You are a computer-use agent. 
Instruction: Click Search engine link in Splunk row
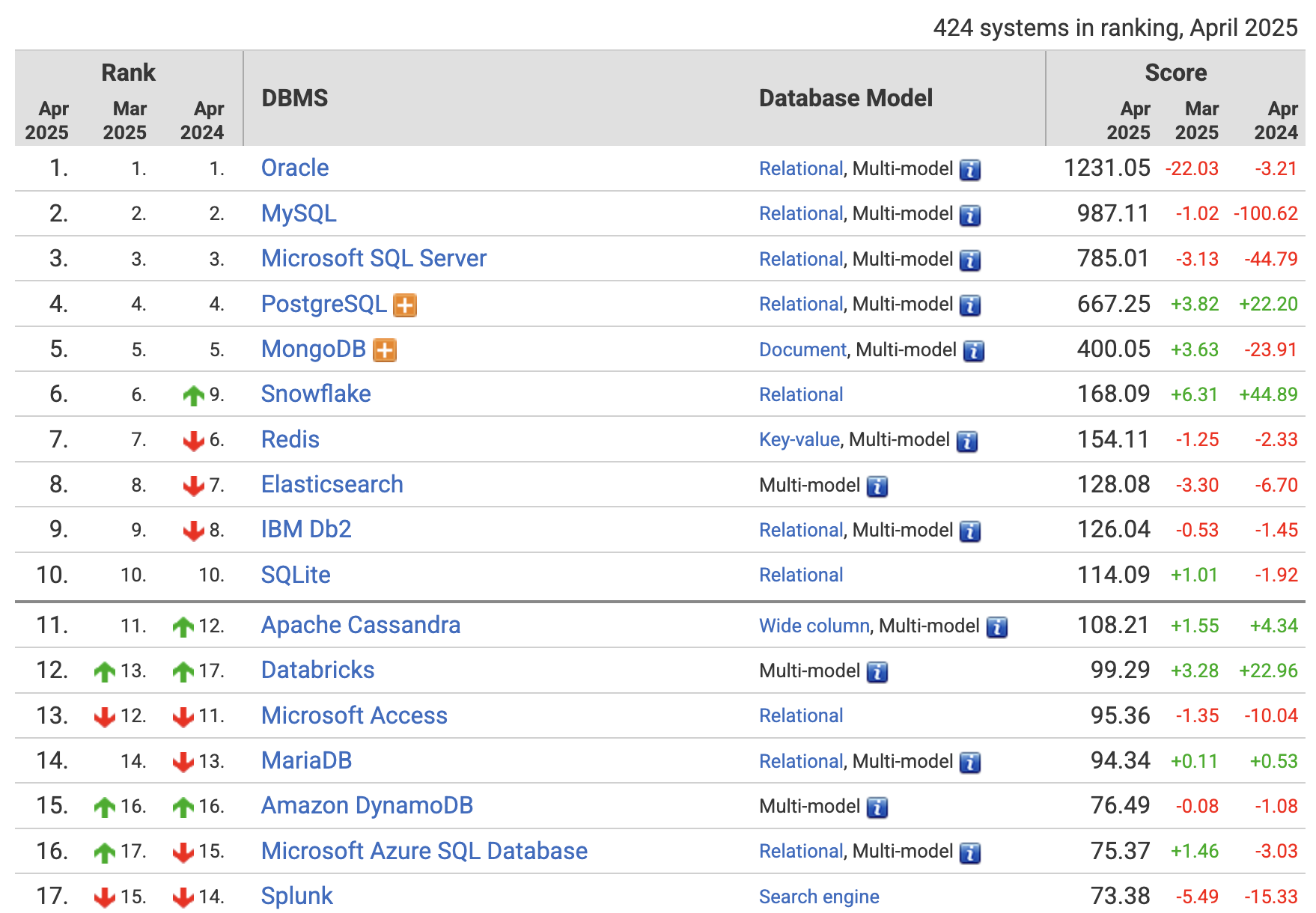(819, 897)
